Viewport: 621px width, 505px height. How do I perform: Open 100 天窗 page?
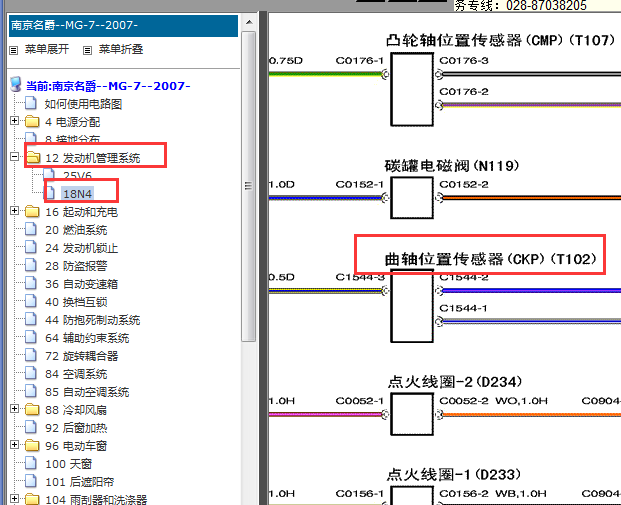[x=69, y=464]
